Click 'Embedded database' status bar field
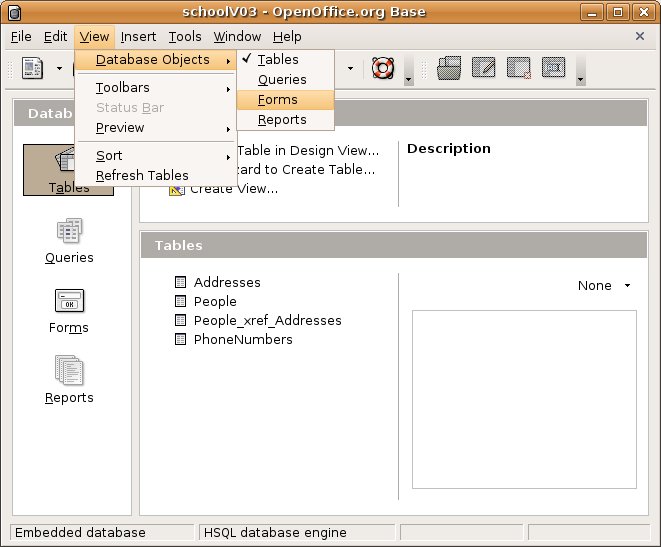This screenshot has height=547, width=661. coord(102,533)
